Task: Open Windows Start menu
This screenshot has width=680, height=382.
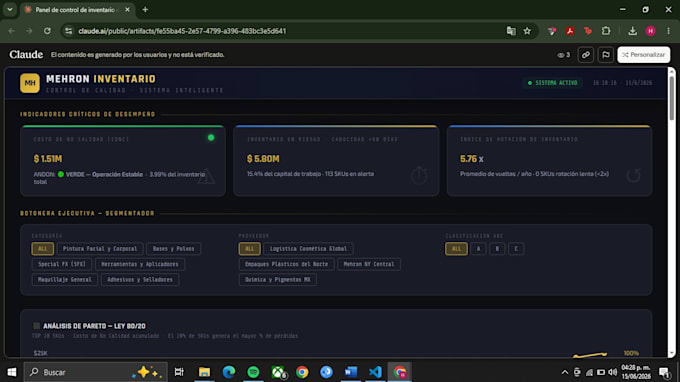Action: (12, 372)
